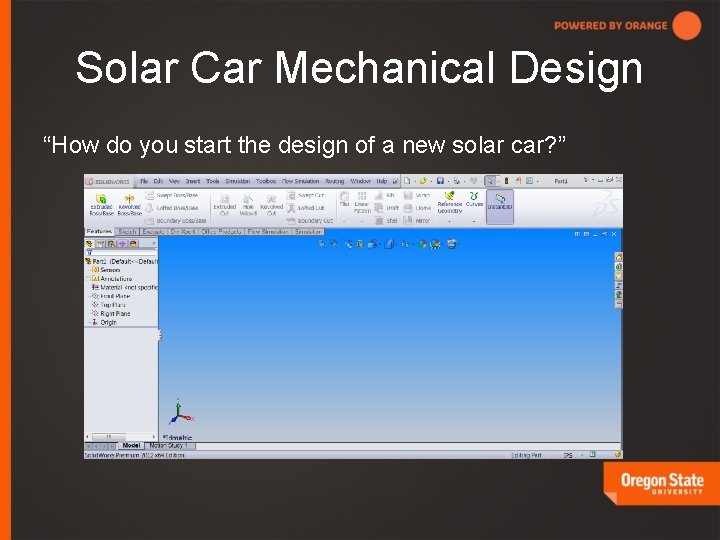Open the File menu

(144, 181)
